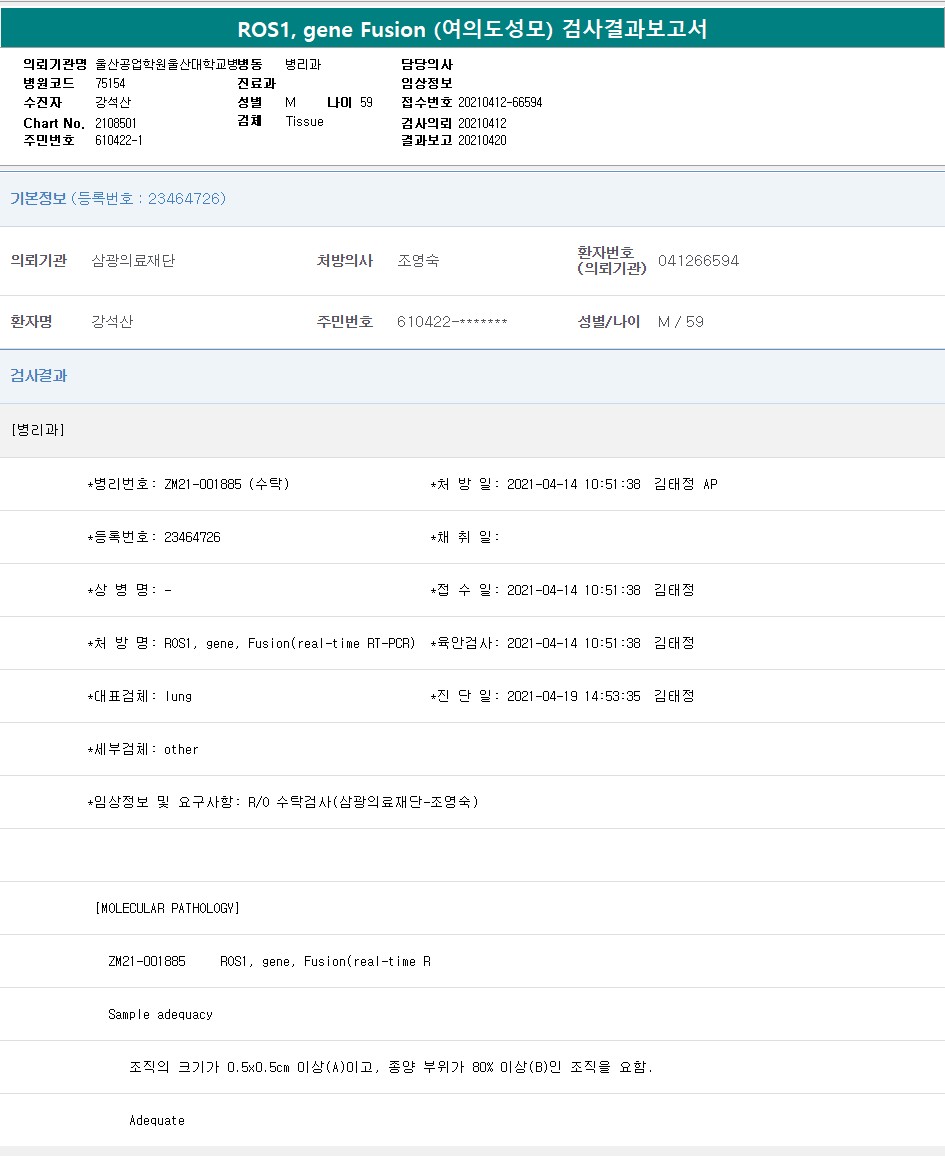Click 세부검체 value other
Image resolution: width=945 pixels, height=1156 pixels.
(181, 749)
